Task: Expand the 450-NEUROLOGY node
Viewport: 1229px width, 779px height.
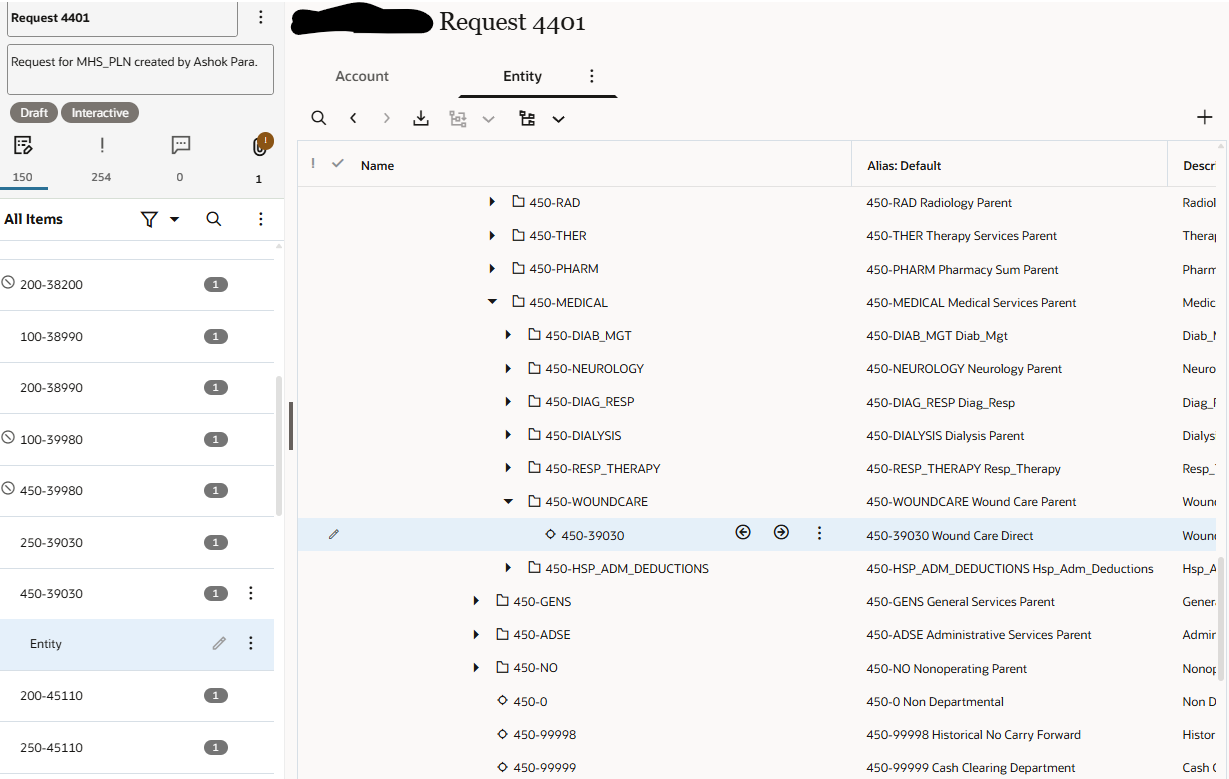Action: tap(508, 368)
